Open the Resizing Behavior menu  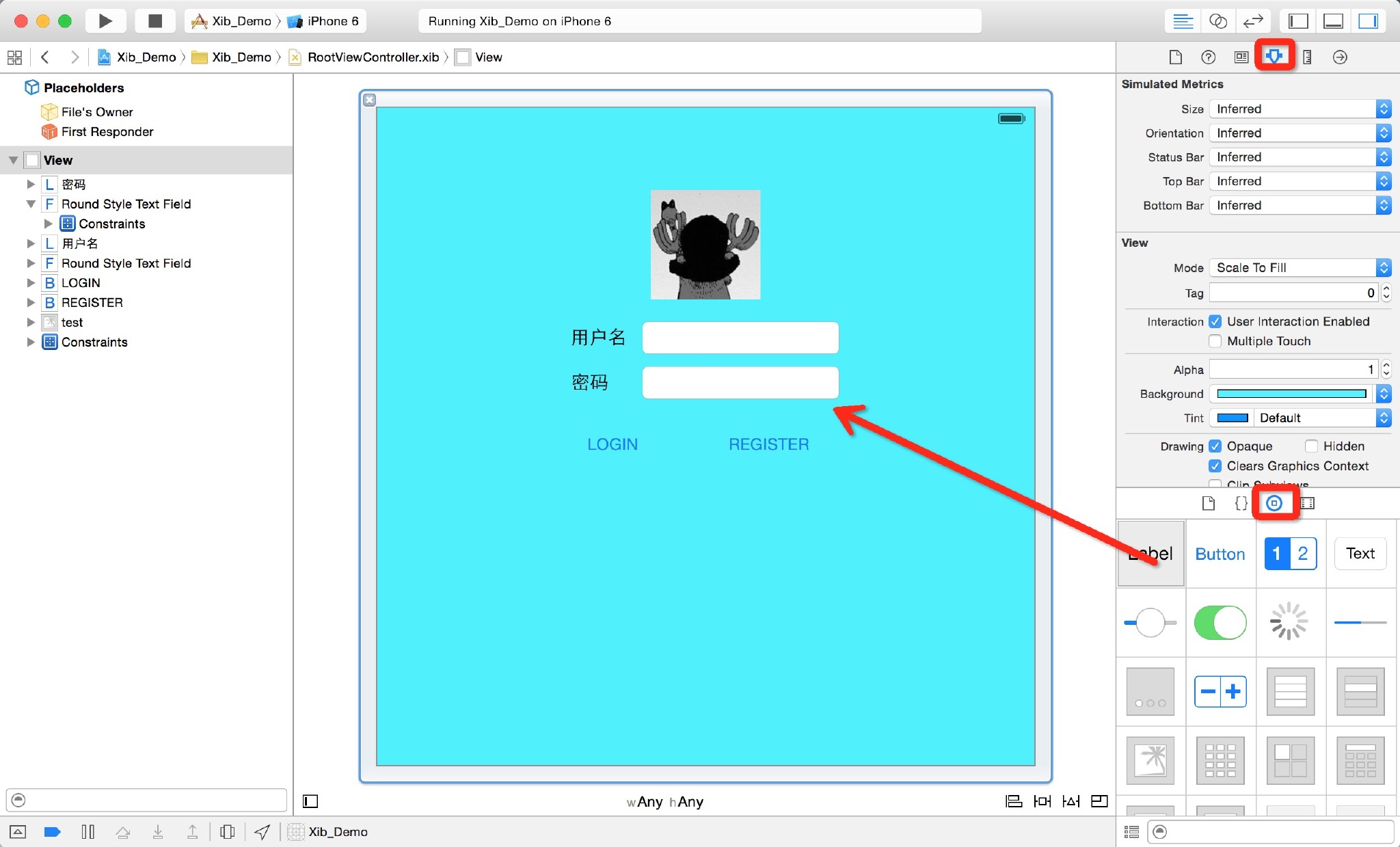pos(1099,801)
